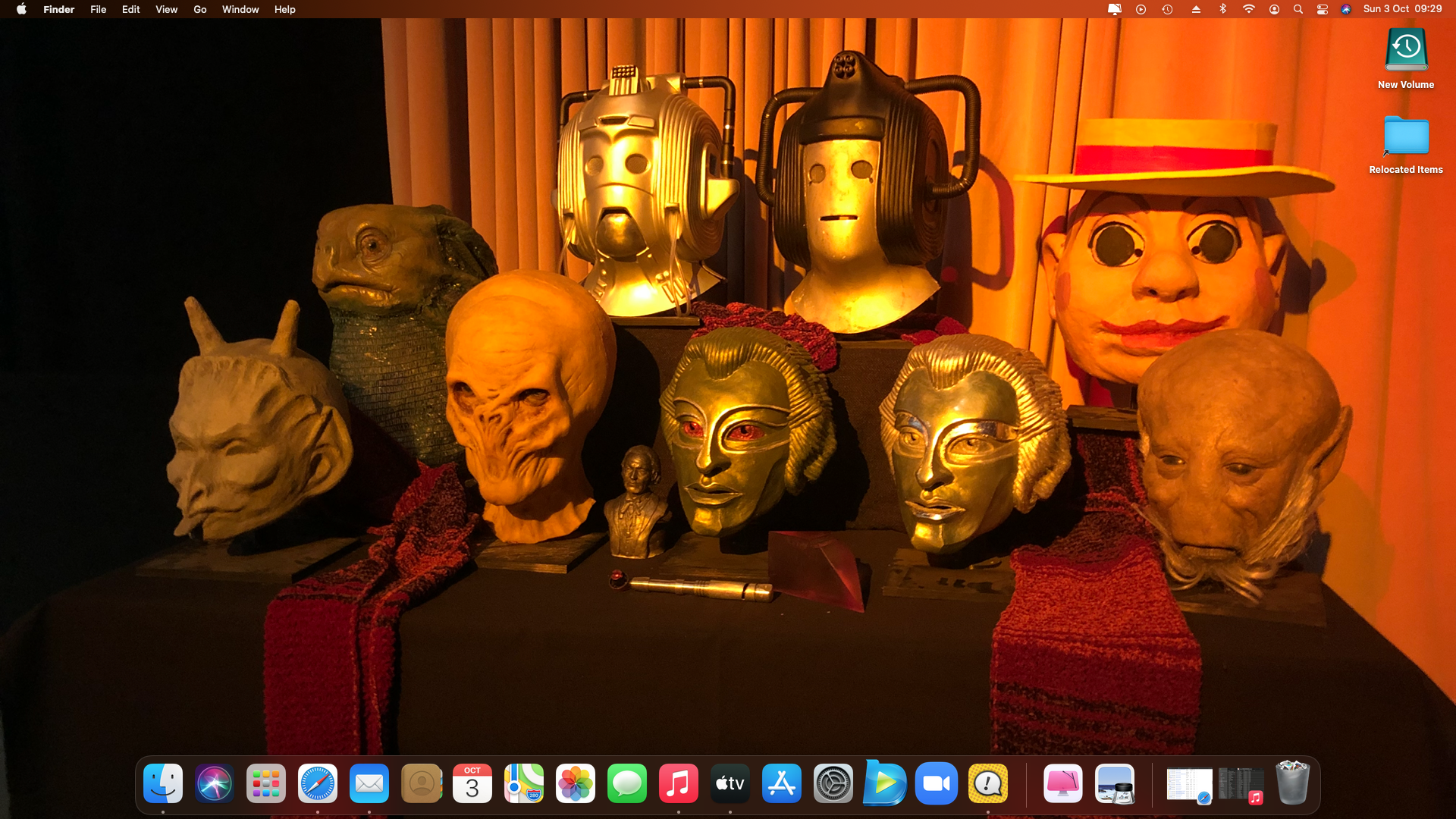This screenshot has width=1456, height=819.
Task: Open the View menu
Action: point(167,9)
